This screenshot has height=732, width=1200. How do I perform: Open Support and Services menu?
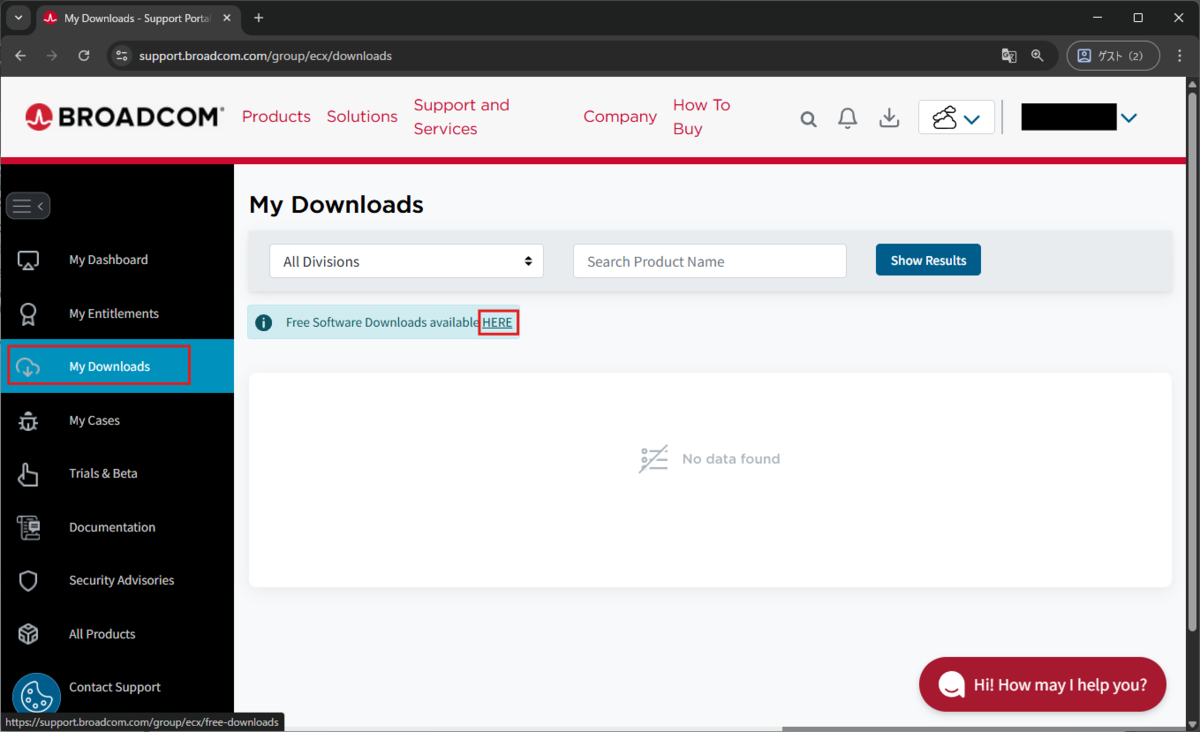click(x=461, y=117)
